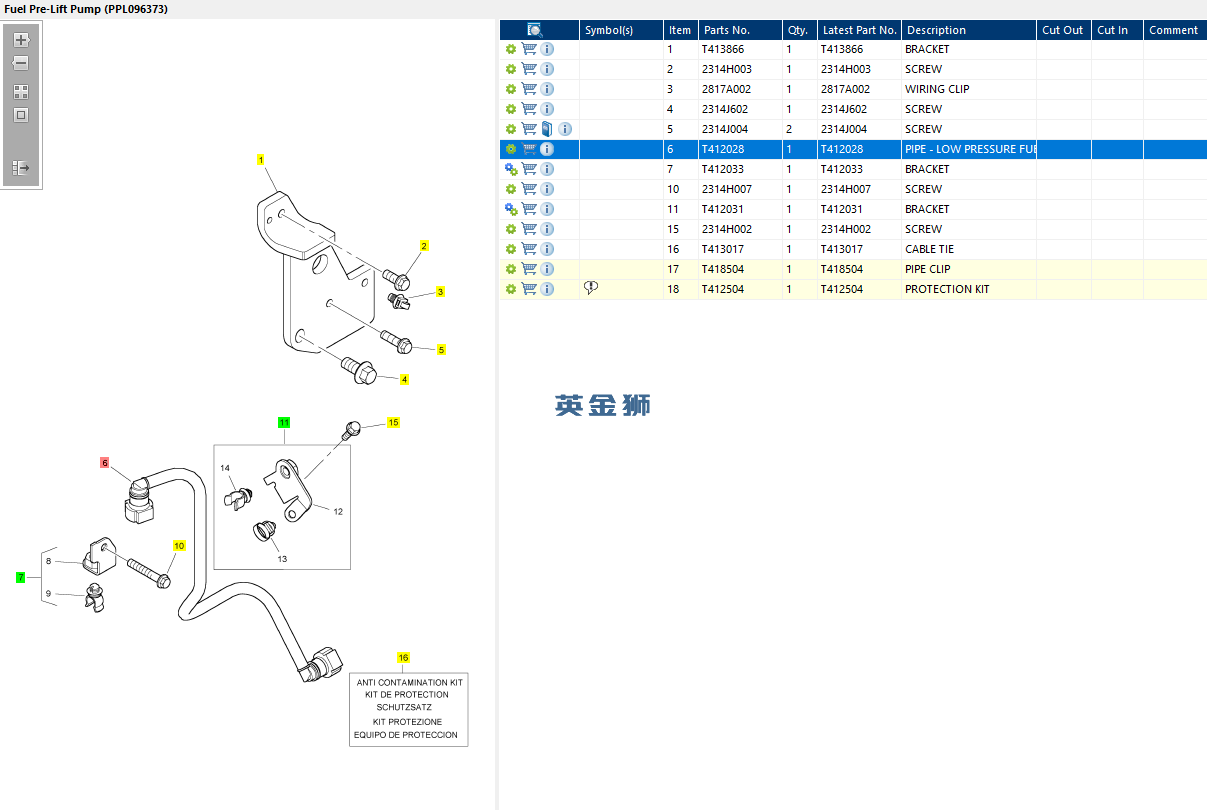Select callout 2 on the diagram
1207x810 pixels.
[x=424, y=246]
